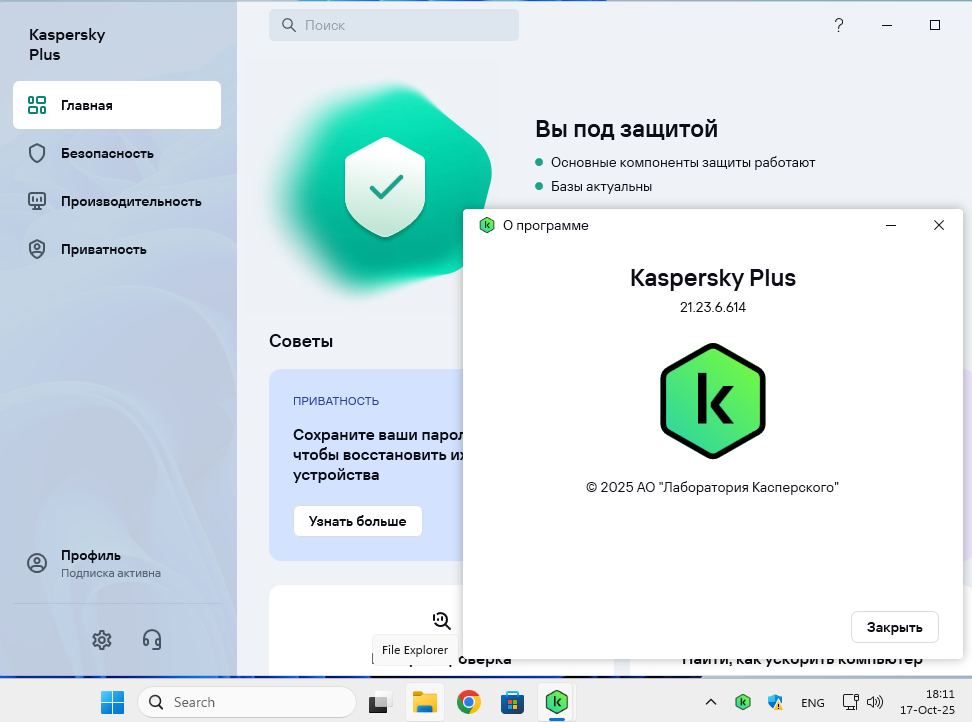
Task: Click Основные компоненты защиты работают status
Action: (683, 162)
